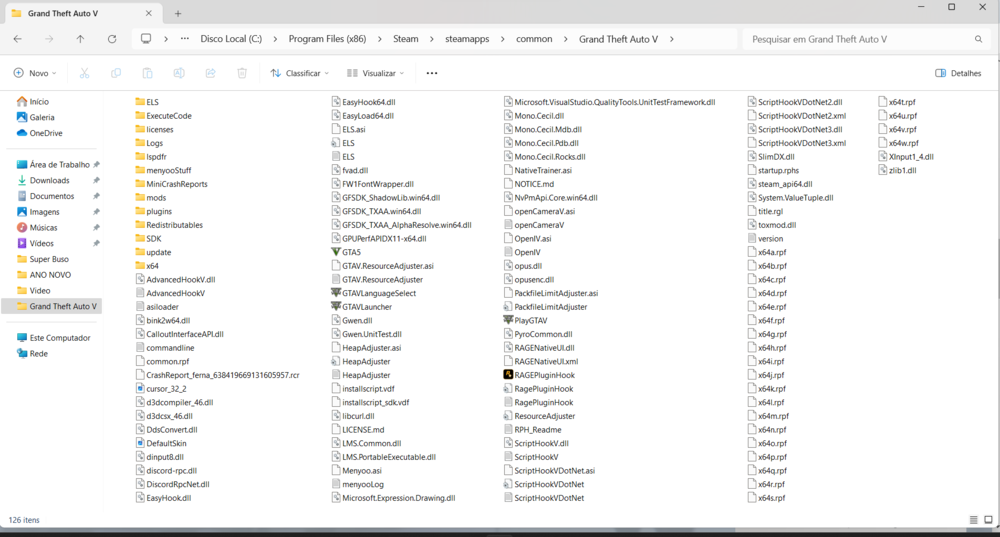Select the GTA5 executable icon

coord(336,252)
